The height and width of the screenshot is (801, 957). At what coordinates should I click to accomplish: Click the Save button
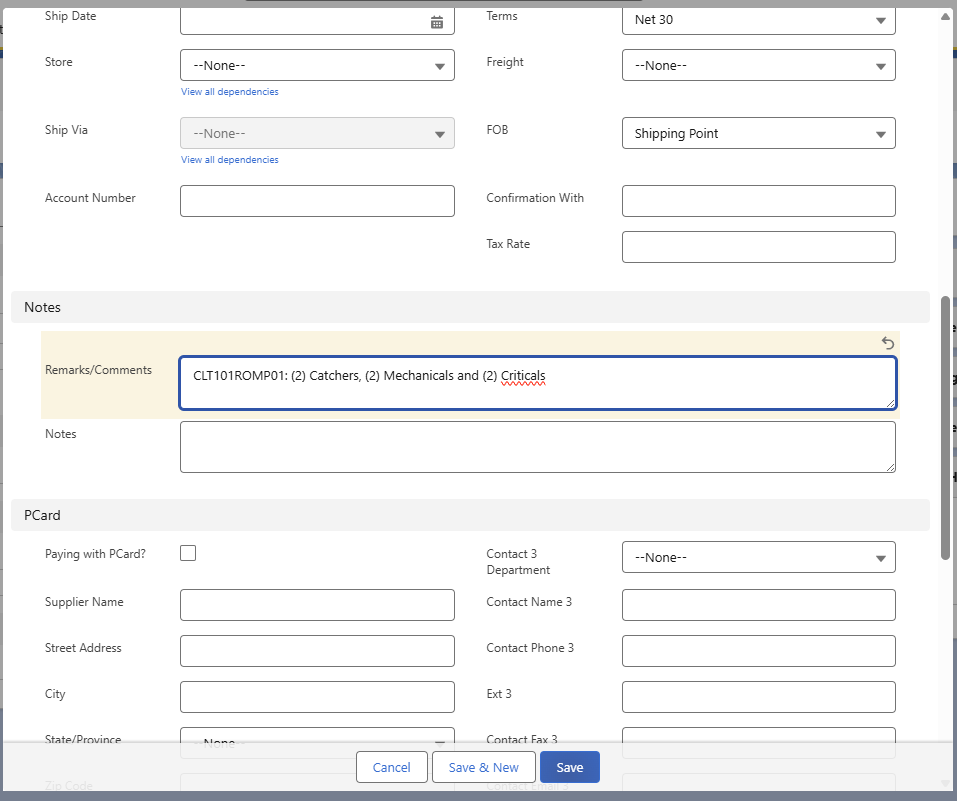(569, 767)
